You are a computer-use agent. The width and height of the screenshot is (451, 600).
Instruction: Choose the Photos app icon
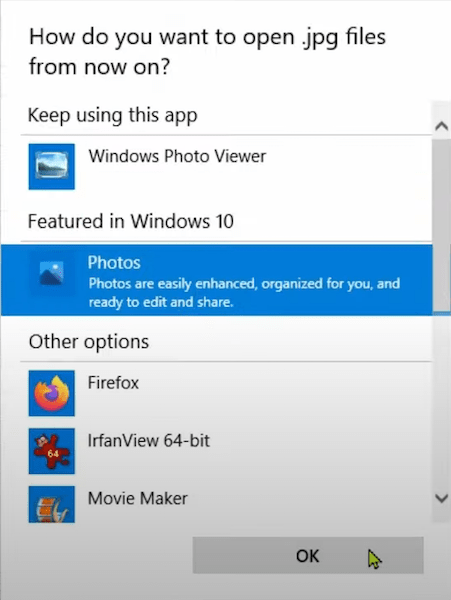(x=52, y=273)
